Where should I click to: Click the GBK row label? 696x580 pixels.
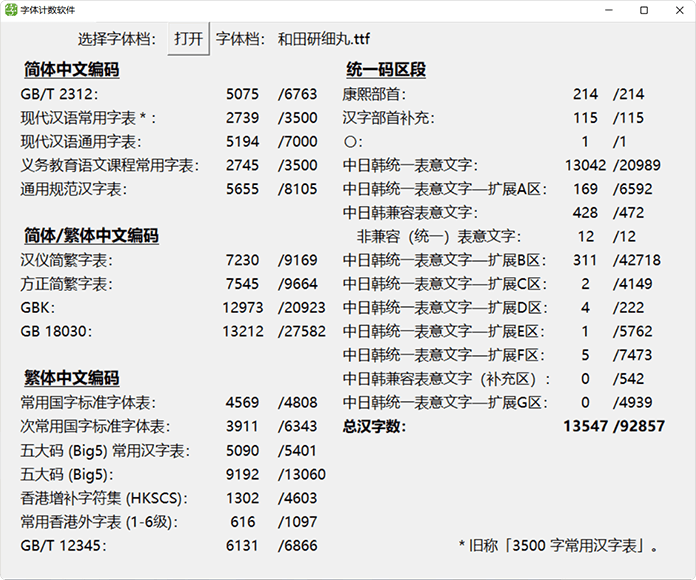point(37,308)
